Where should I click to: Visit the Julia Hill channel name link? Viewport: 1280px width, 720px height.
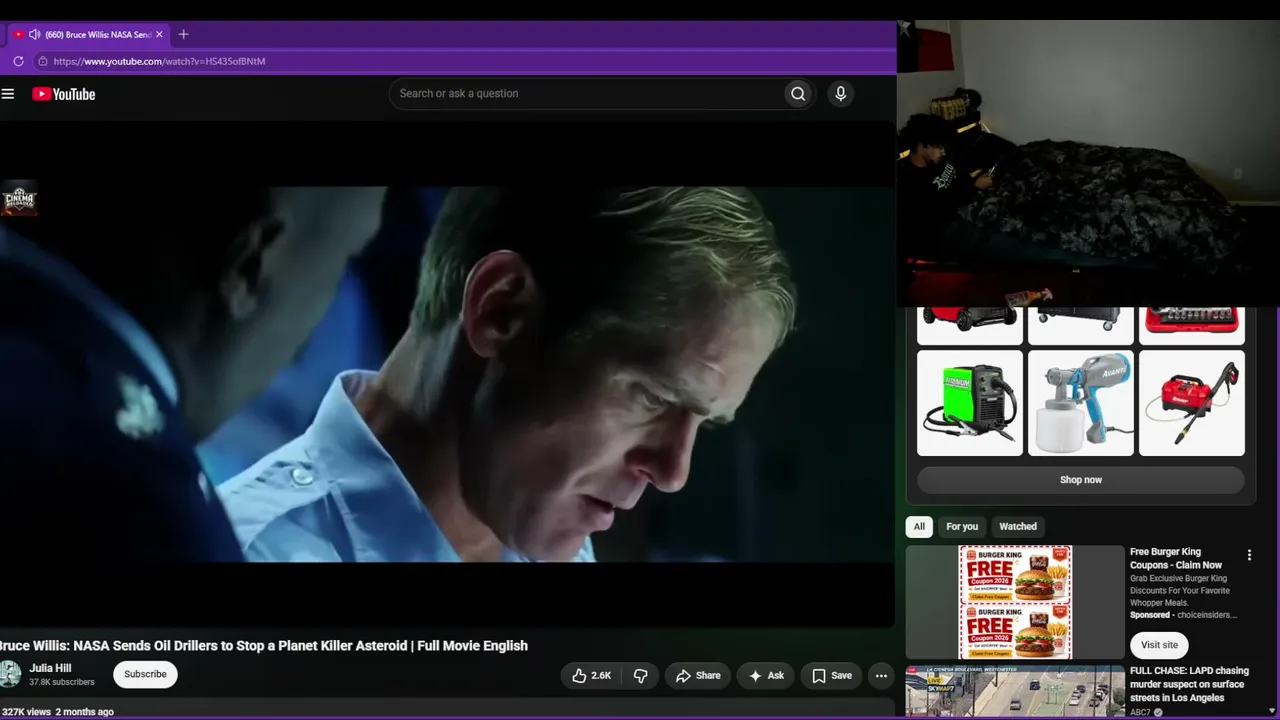click(50, 668)
